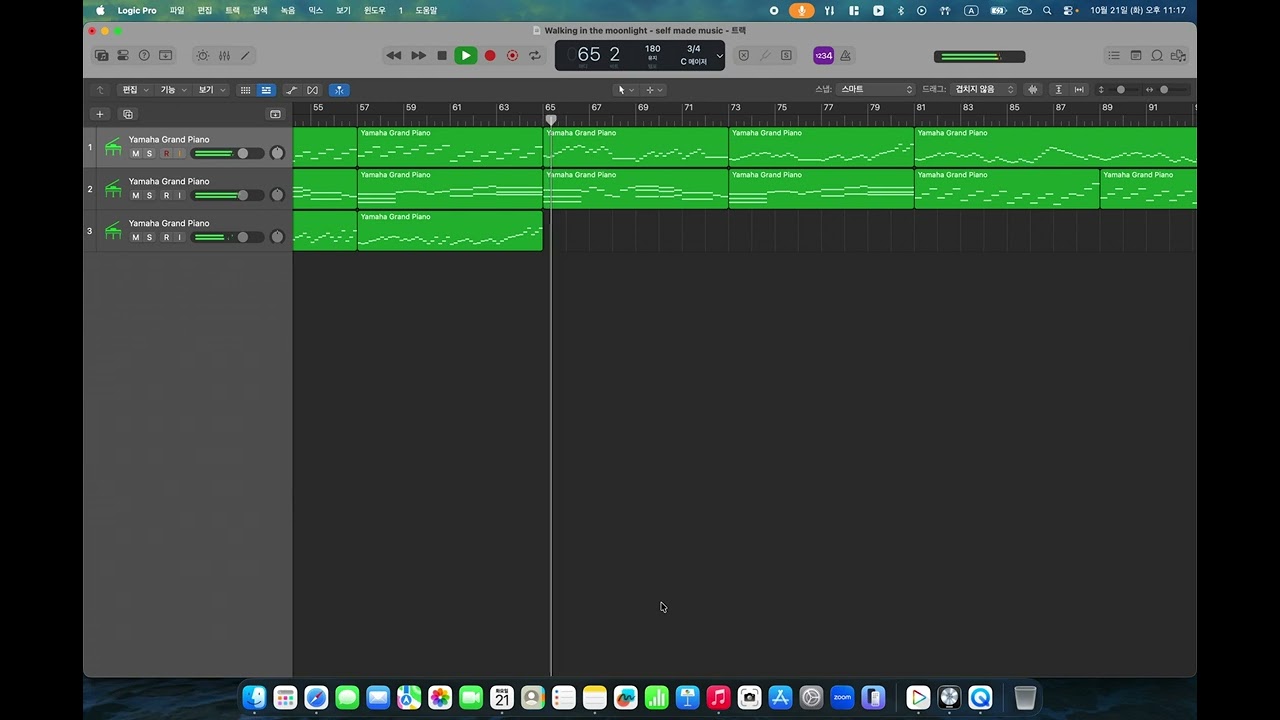Toggle Flex display
This screenshot has height=720, width=1280.
[313, 90]
